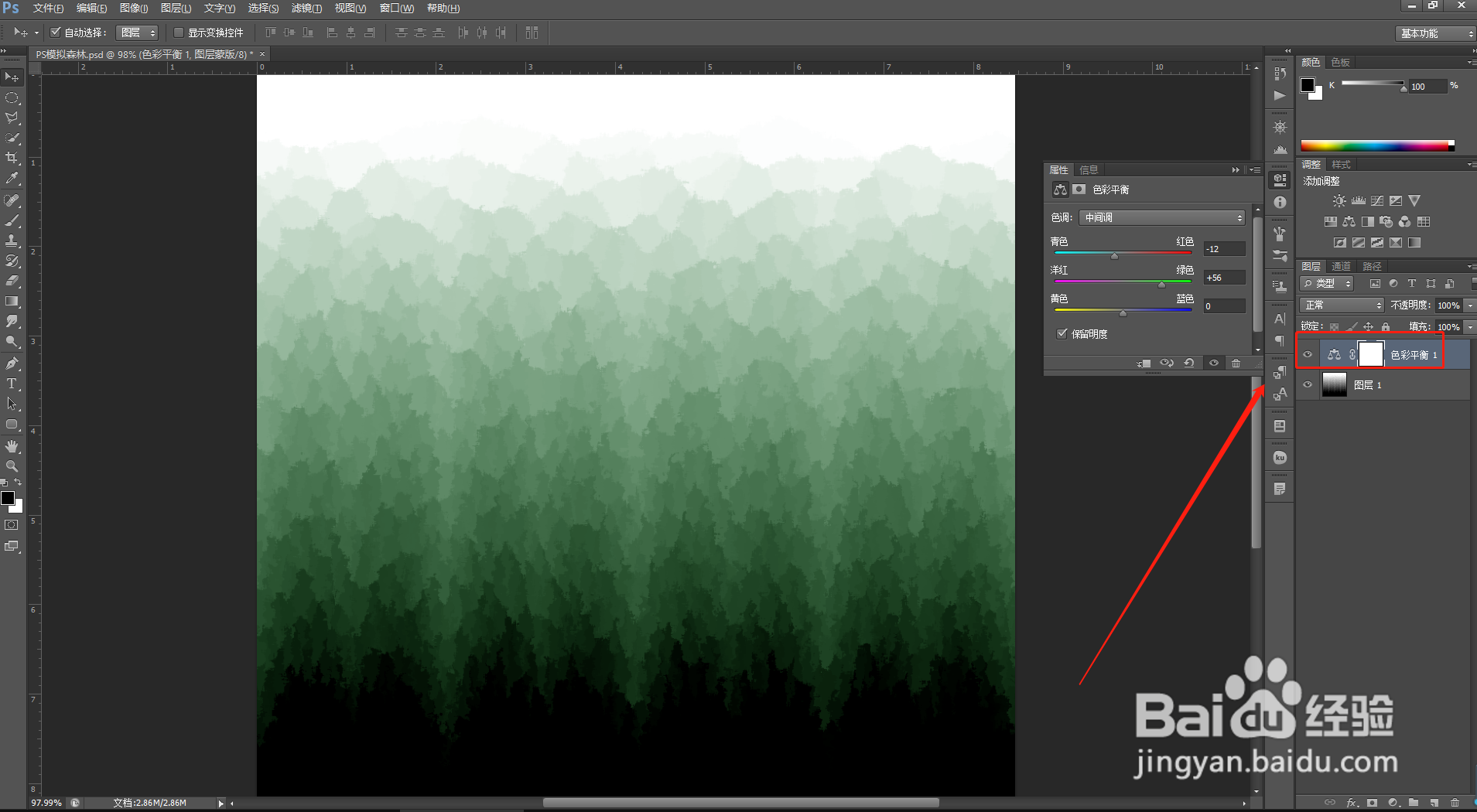Image resolution: width=1477 pixels, height=812 pixels.
Task: Select the Eyedropper tool
Action: pos(12,179)
